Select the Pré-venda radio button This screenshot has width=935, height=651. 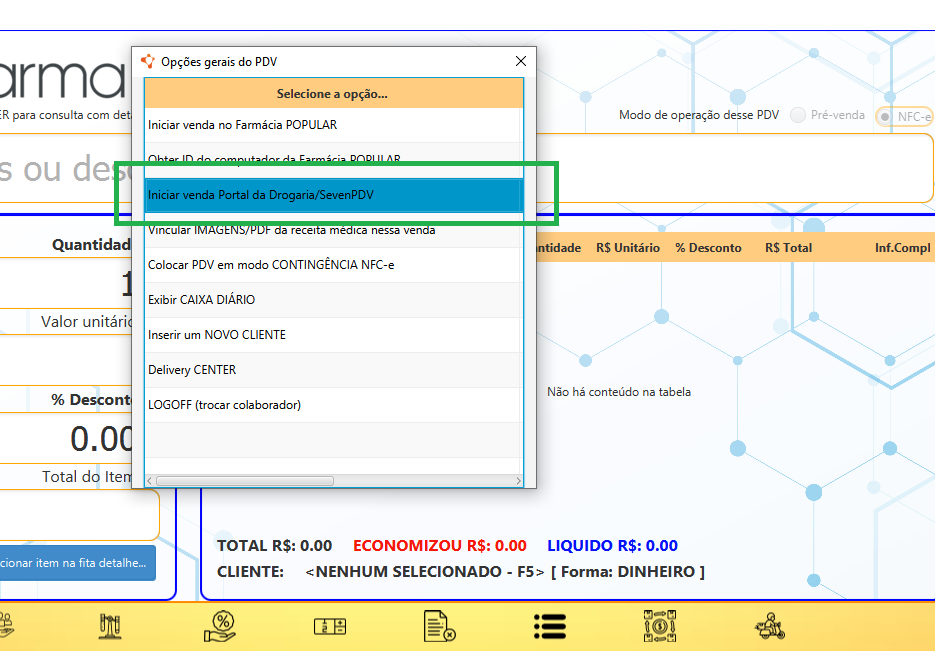tap(798, 115)
